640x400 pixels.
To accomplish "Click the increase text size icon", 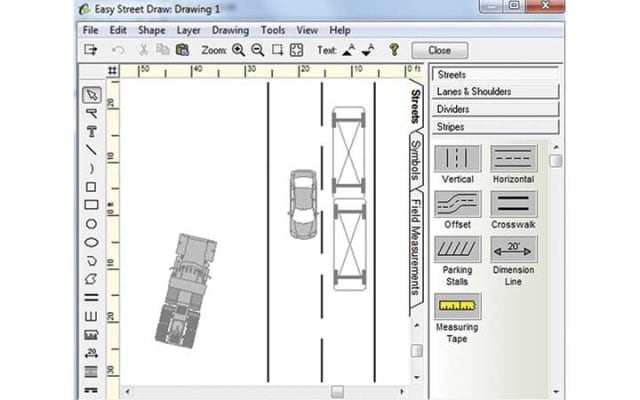I will pyautogui.click(x=349, y=49).
